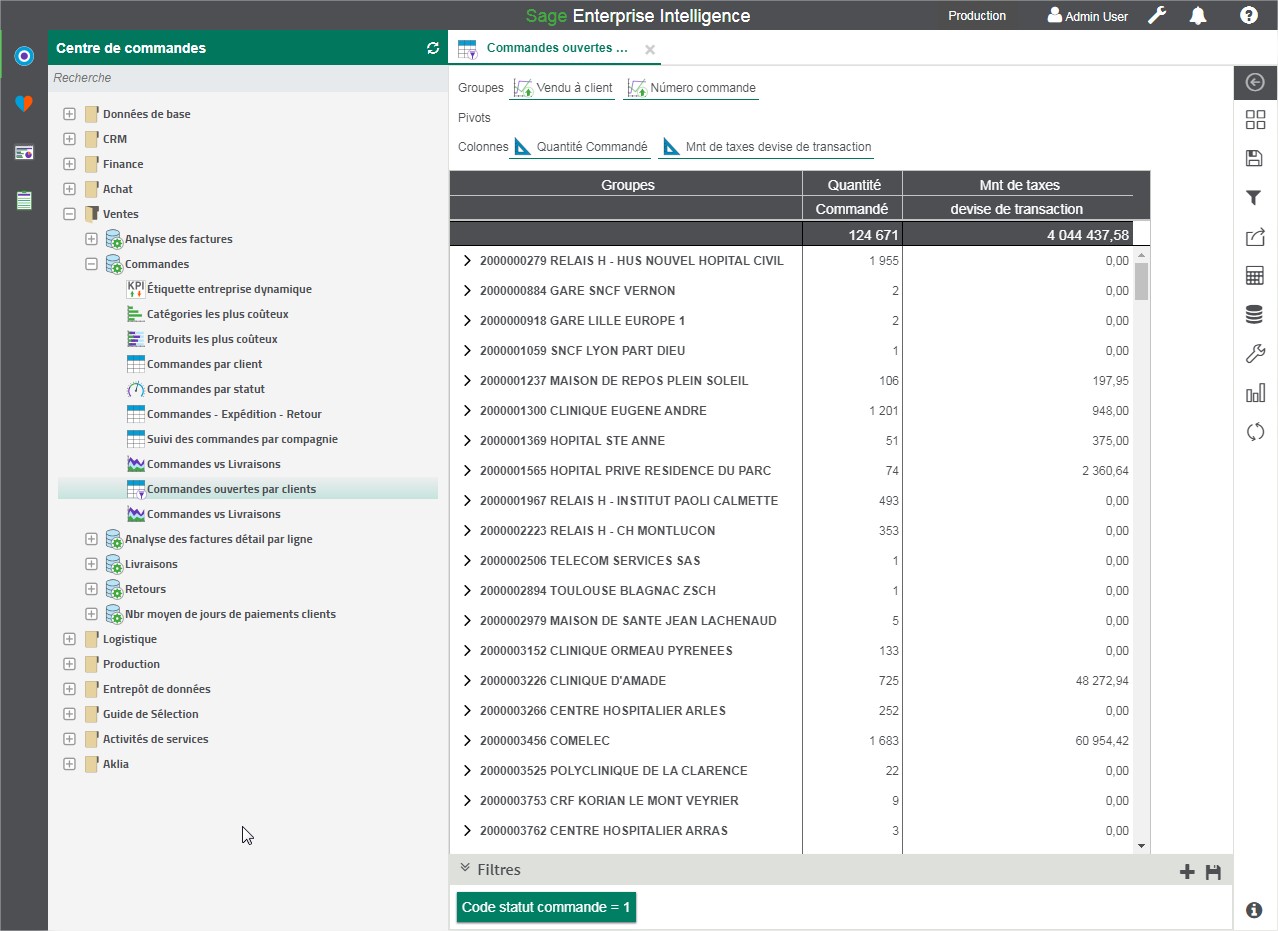Click the scrollbar down arrow in grid
Screen dimensions: 1278x931
(x=1141, y=846)
